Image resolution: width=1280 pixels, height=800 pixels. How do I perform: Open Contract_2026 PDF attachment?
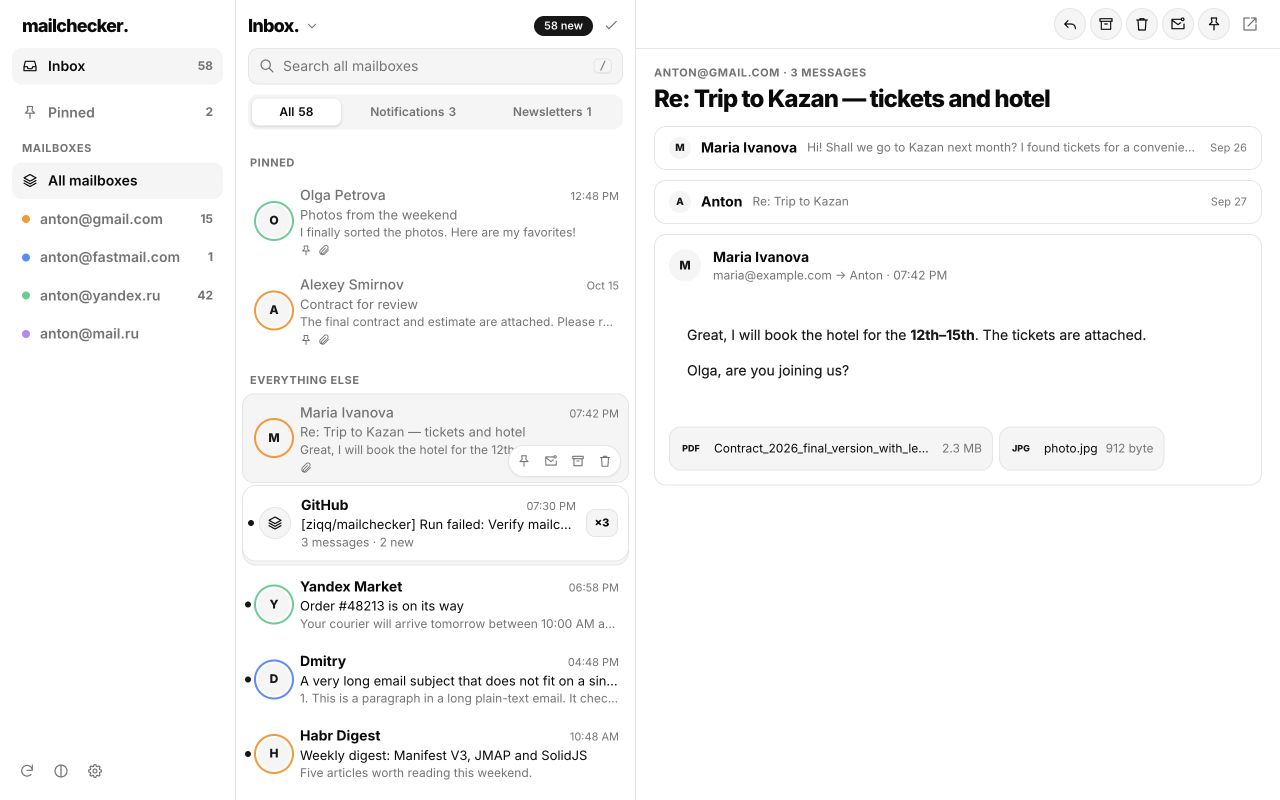[x=831, y=449]
